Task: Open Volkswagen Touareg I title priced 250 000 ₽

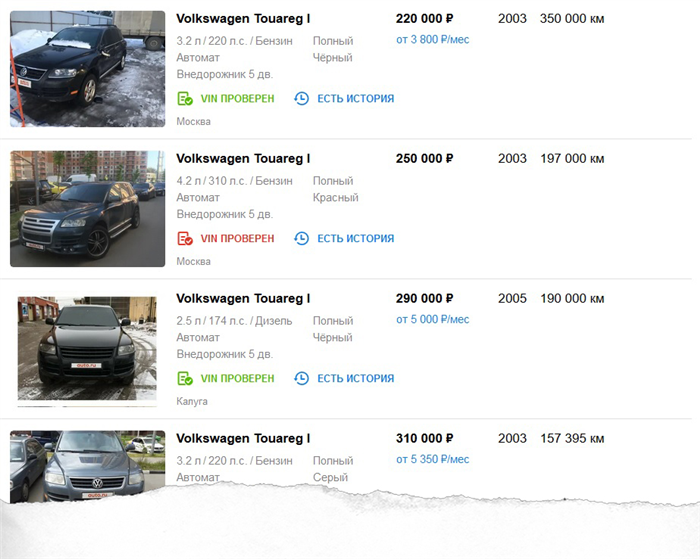Action: 243,159
